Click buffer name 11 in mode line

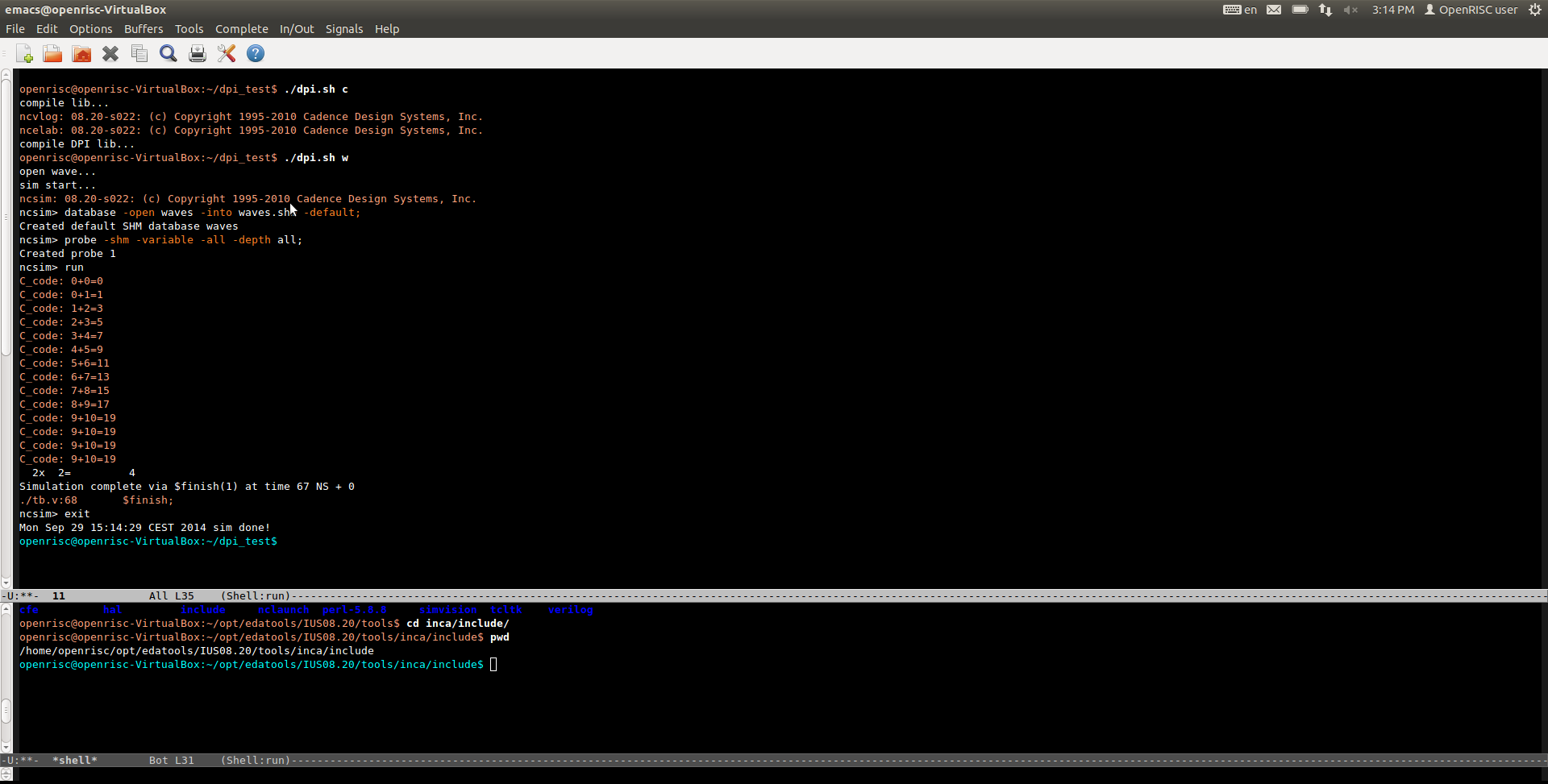click(x=59, y=596)
